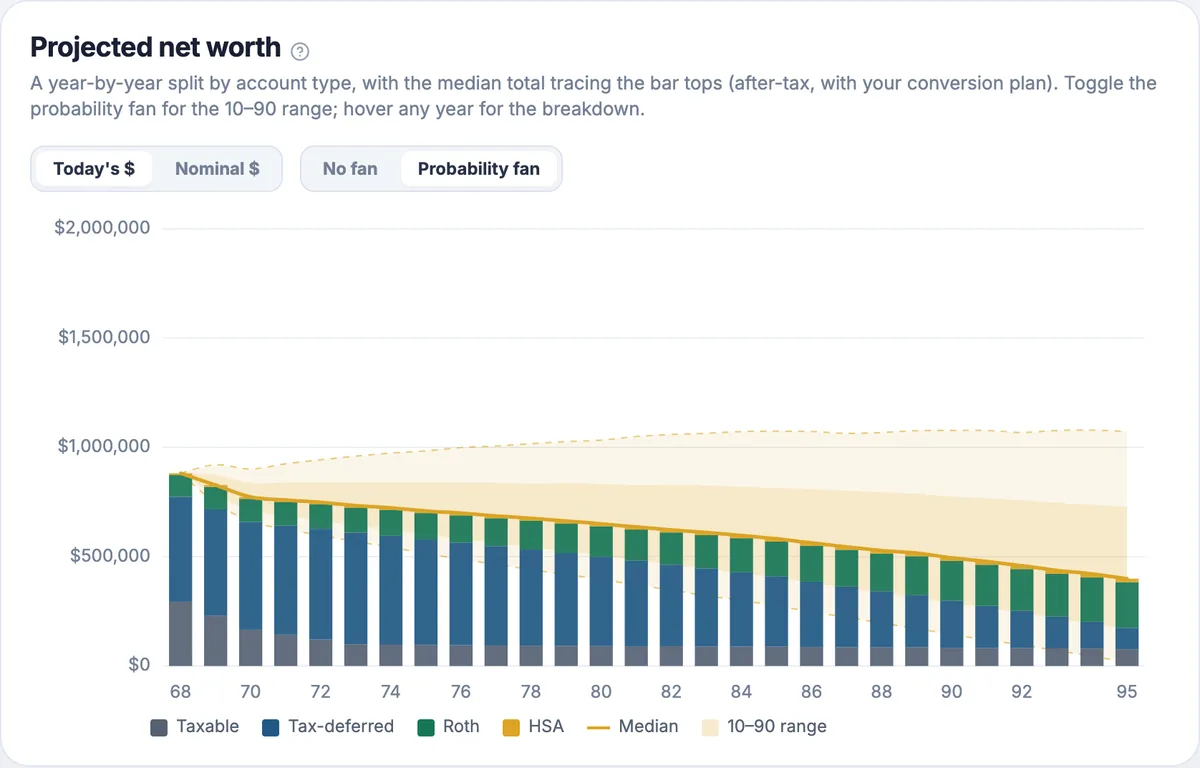
Task: Switch values to Today's $
Action: click(x=94, y=169)
